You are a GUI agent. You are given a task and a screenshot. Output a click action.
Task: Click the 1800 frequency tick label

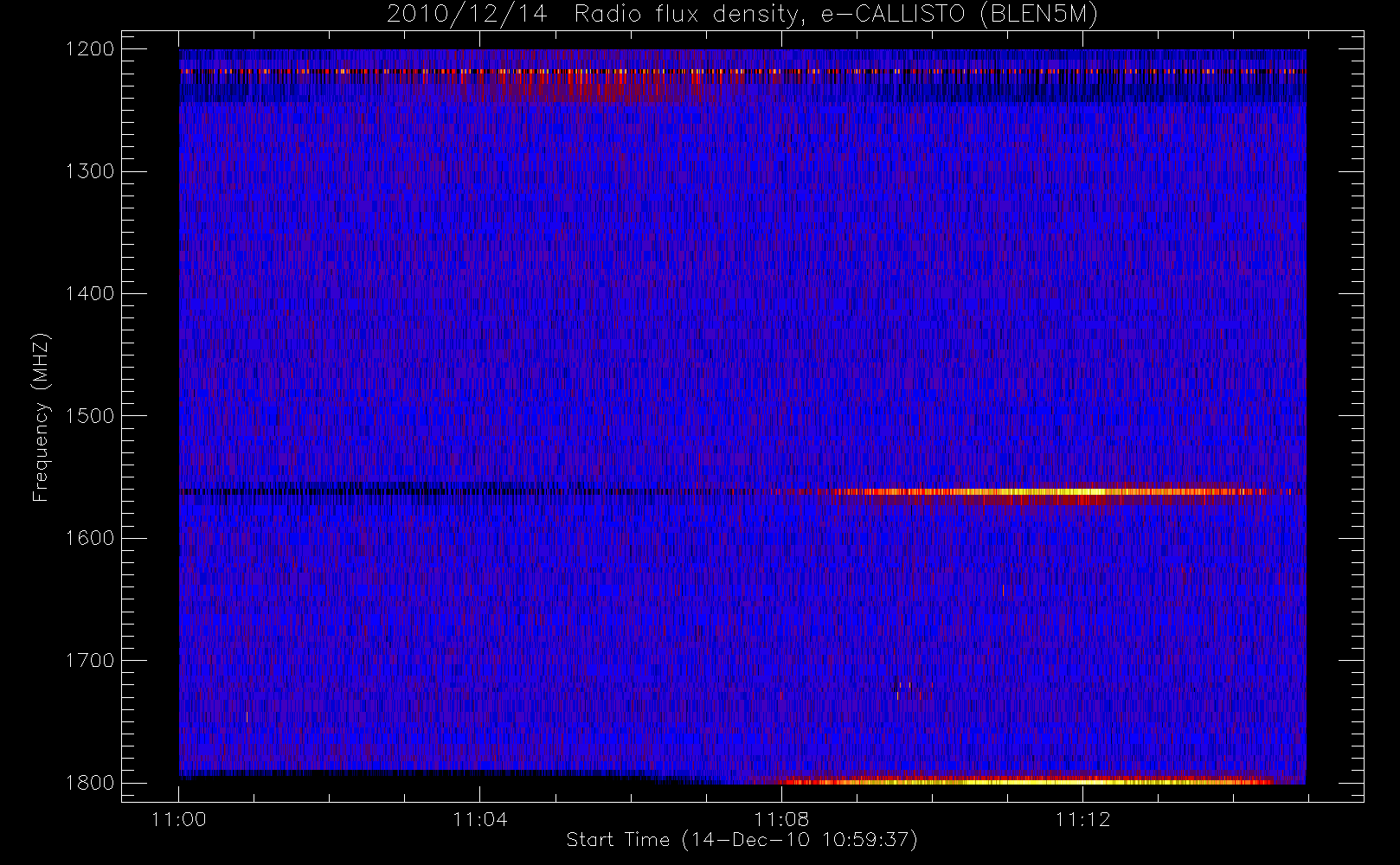(x=90, y=783)
